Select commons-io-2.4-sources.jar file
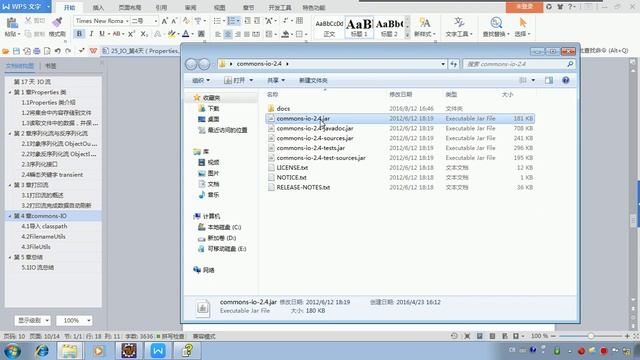640x360 pixels. click(x=315, y=138)
